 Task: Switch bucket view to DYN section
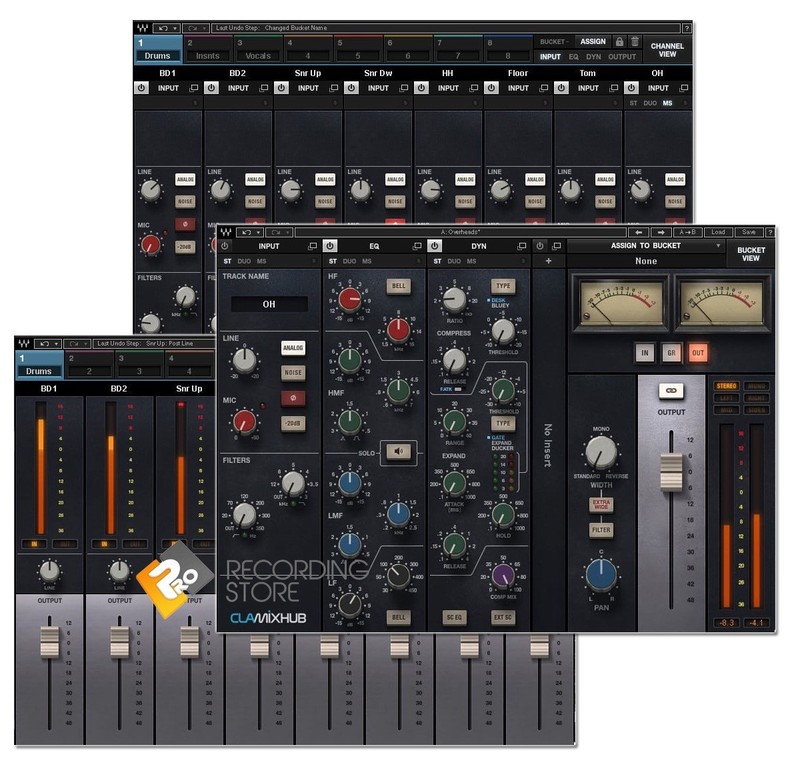pos(593,57)
